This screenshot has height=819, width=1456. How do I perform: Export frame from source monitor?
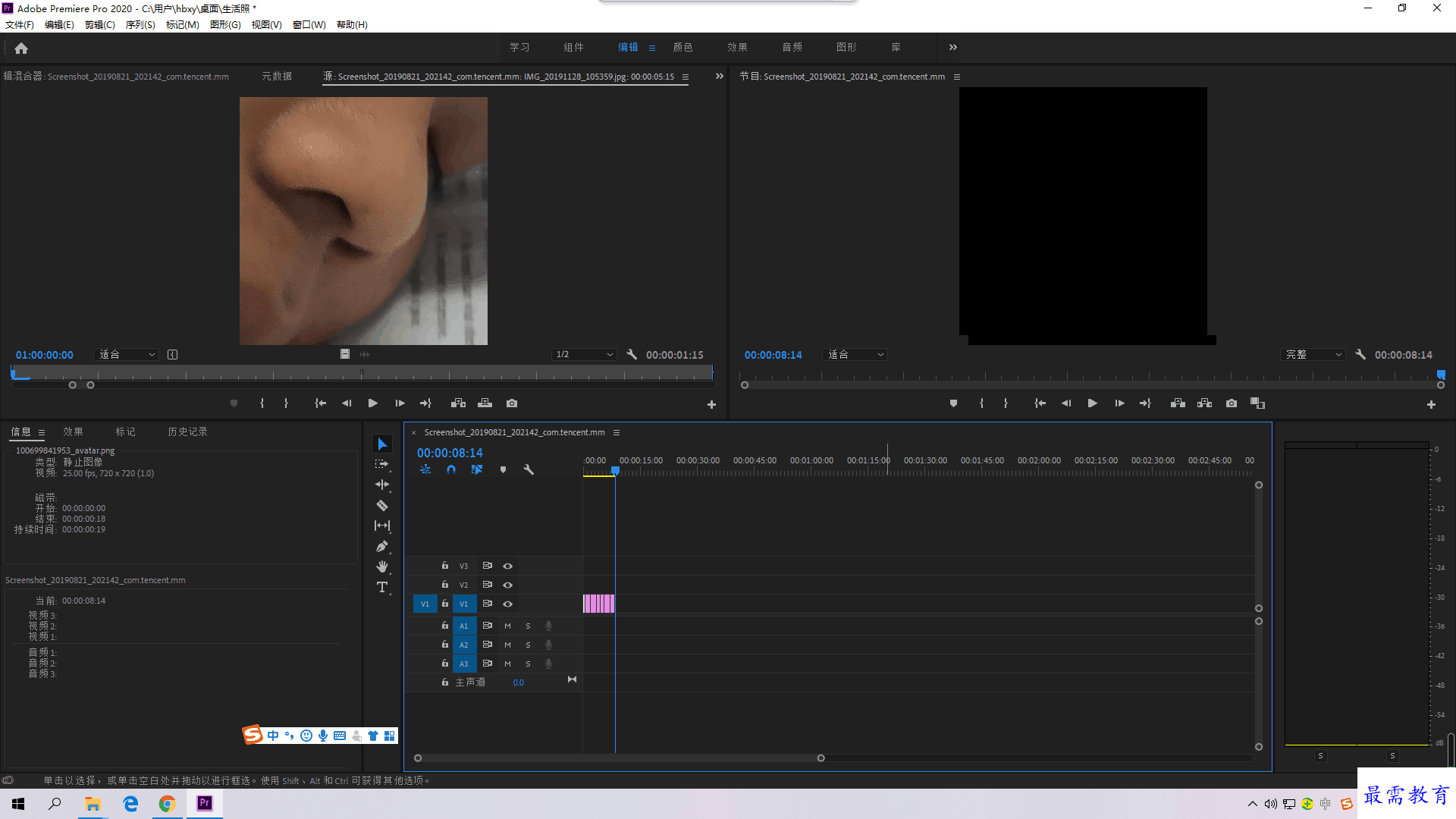[x=512, y=403]
